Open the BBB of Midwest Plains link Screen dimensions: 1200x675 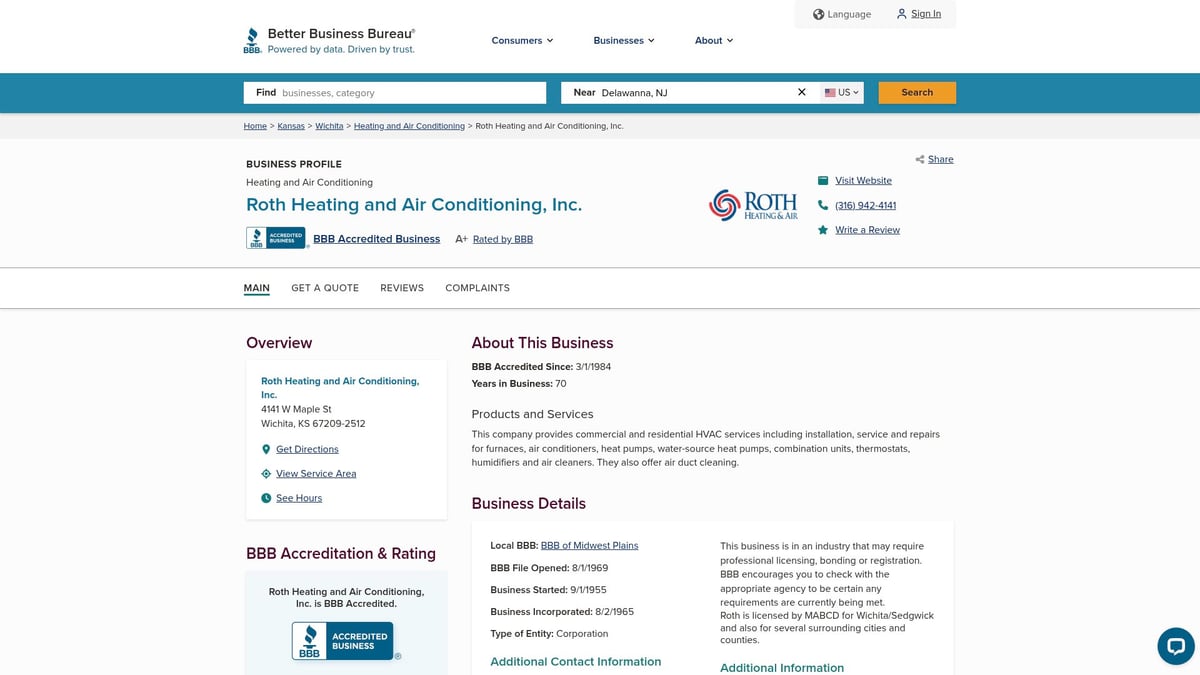(x=589, y=546)
